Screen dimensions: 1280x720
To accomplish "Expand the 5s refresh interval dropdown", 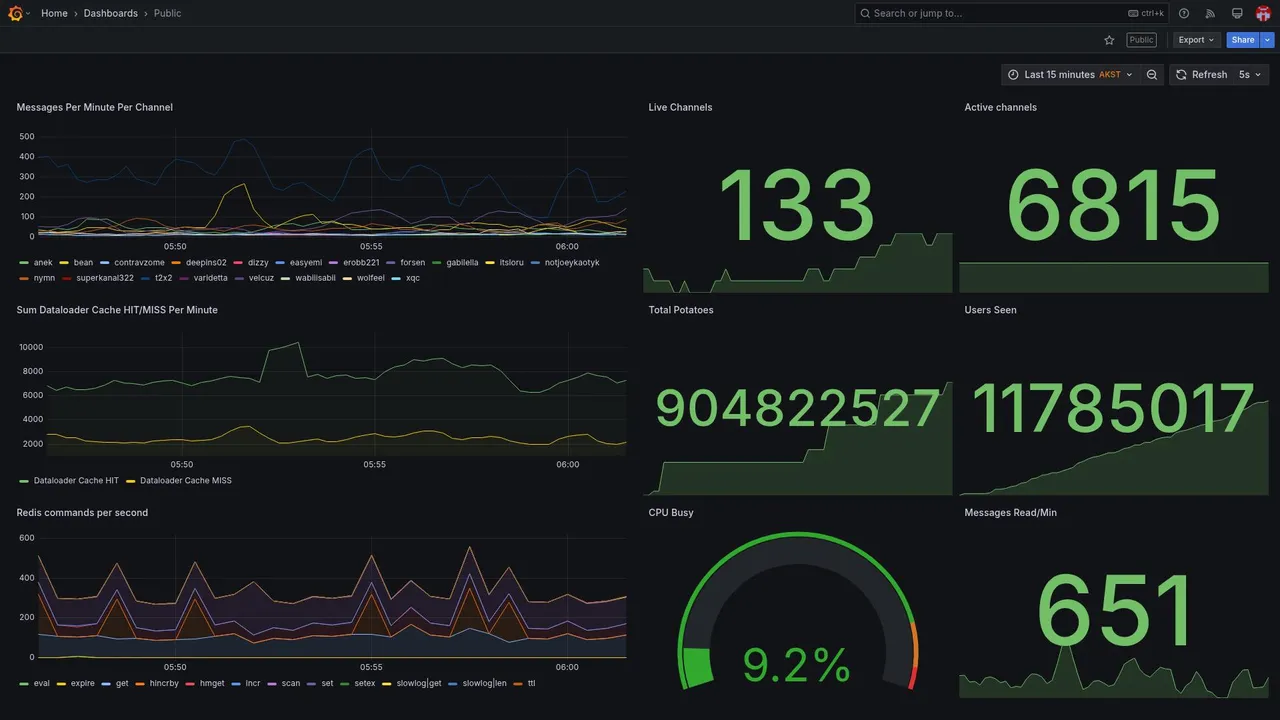I will pyautogui.click(x=1251, y=75).
